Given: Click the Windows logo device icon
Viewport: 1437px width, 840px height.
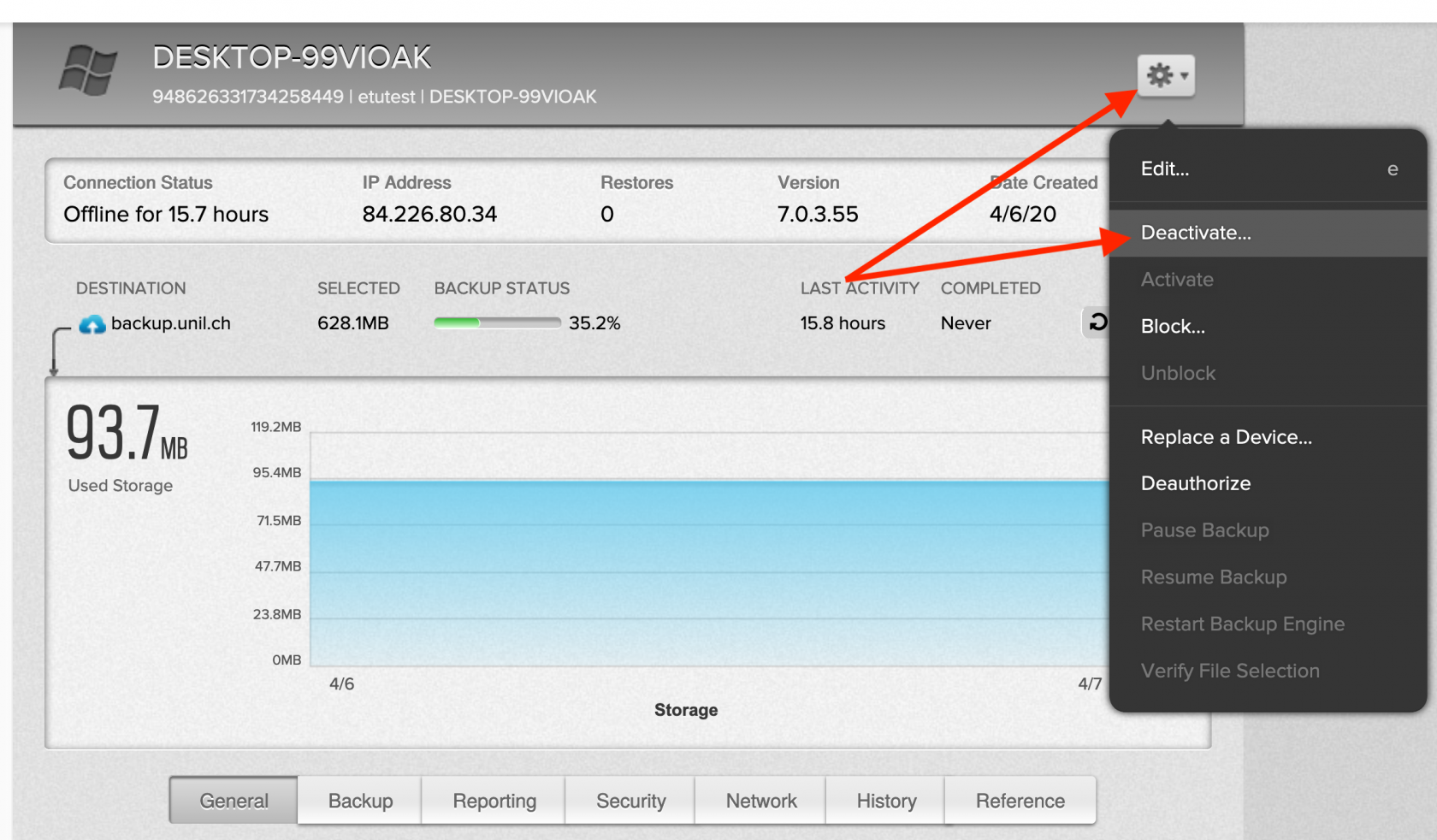Looking at the screenshot, I should pyautogui.click(x=88, y=70).
